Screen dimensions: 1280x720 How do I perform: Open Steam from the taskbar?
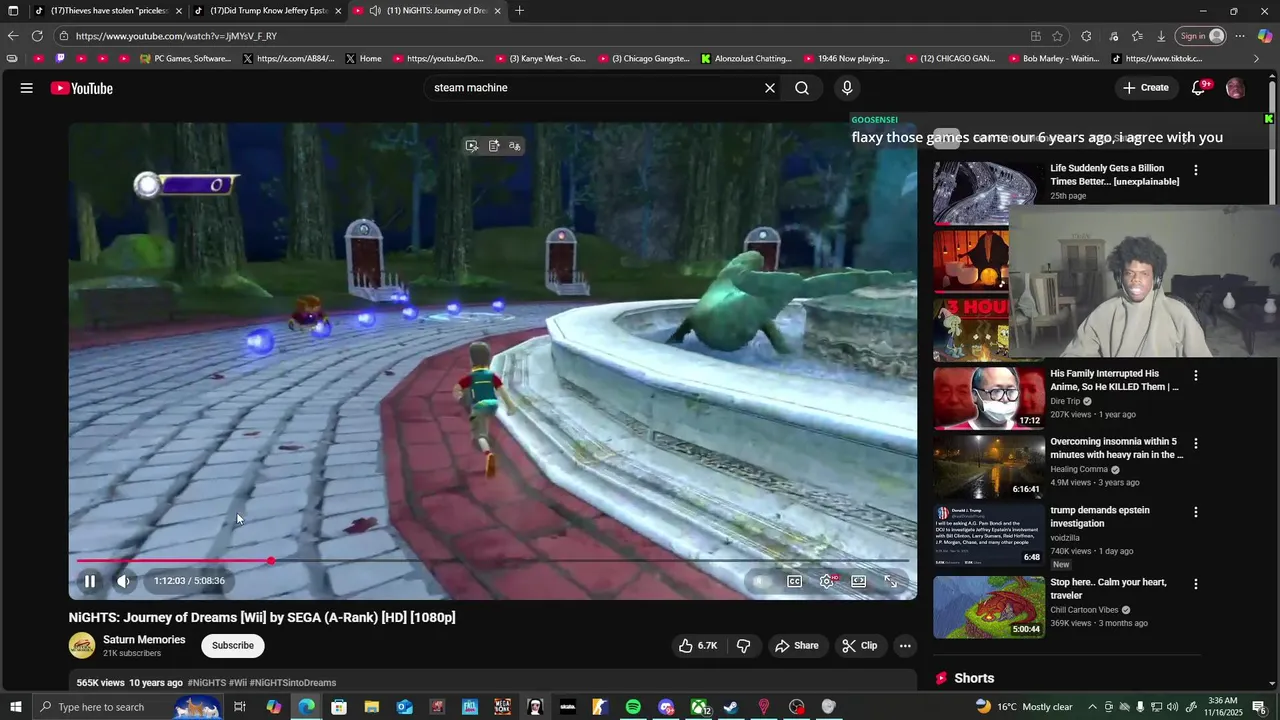tap(731, 707)
